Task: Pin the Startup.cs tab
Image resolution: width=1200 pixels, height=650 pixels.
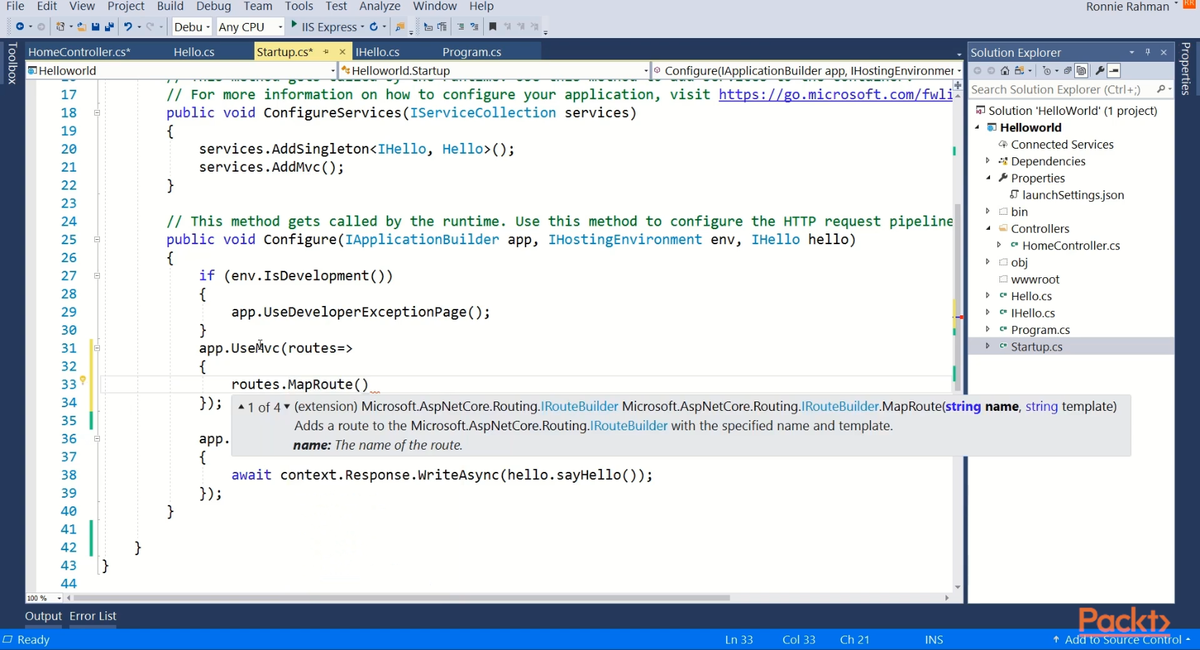Action: 326,52
